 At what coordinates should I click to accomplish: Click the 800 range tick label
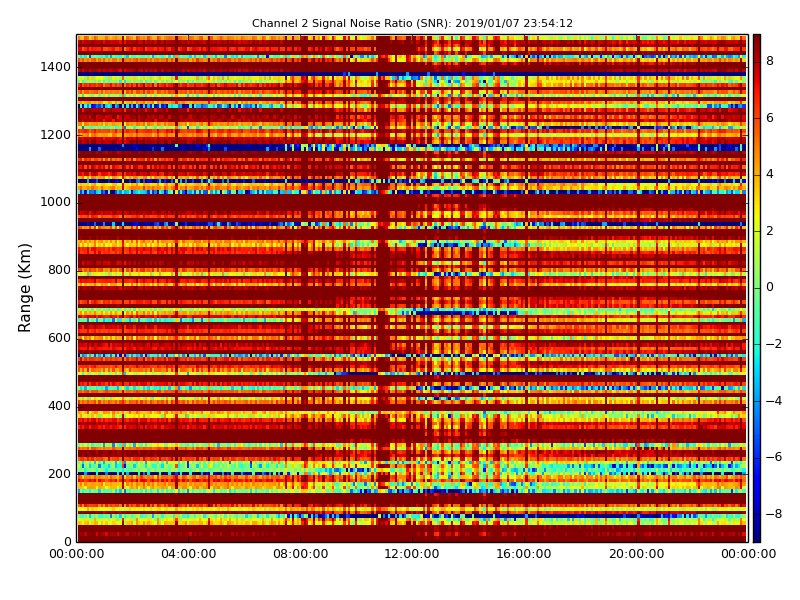[59, 270]
